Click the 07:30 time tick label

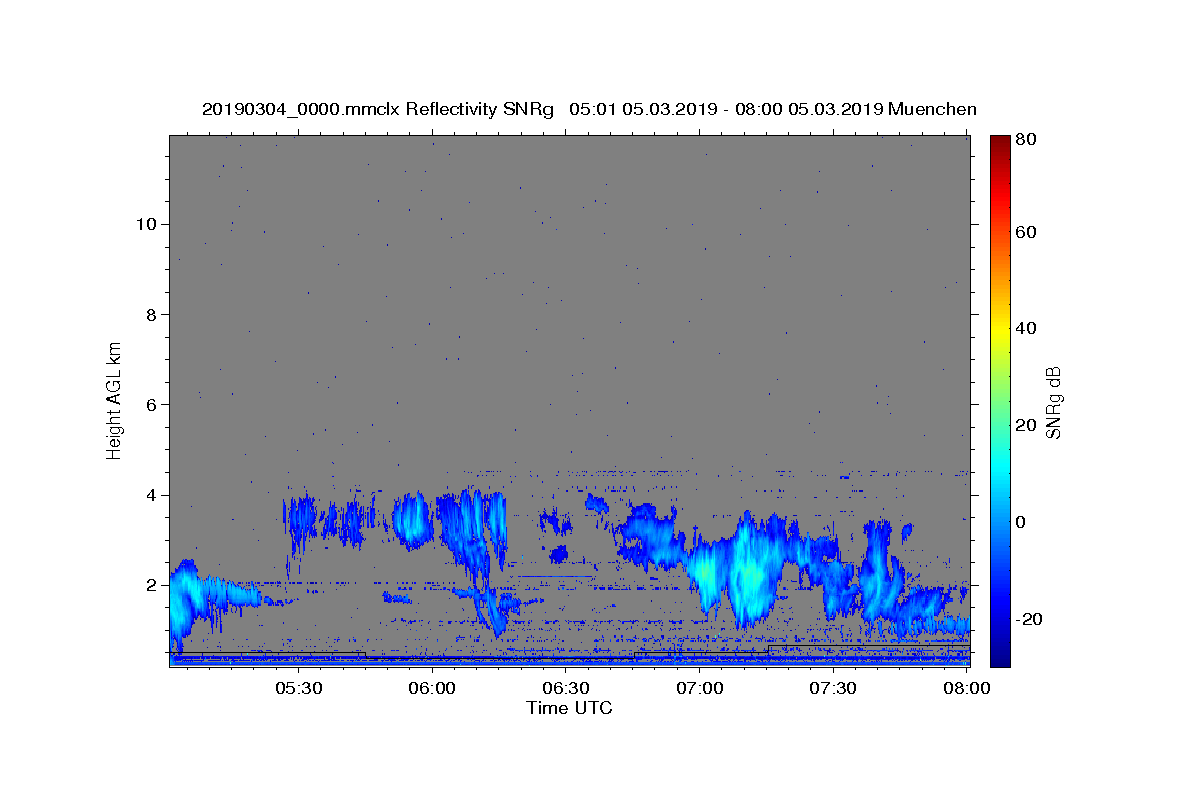click(834, 688)
